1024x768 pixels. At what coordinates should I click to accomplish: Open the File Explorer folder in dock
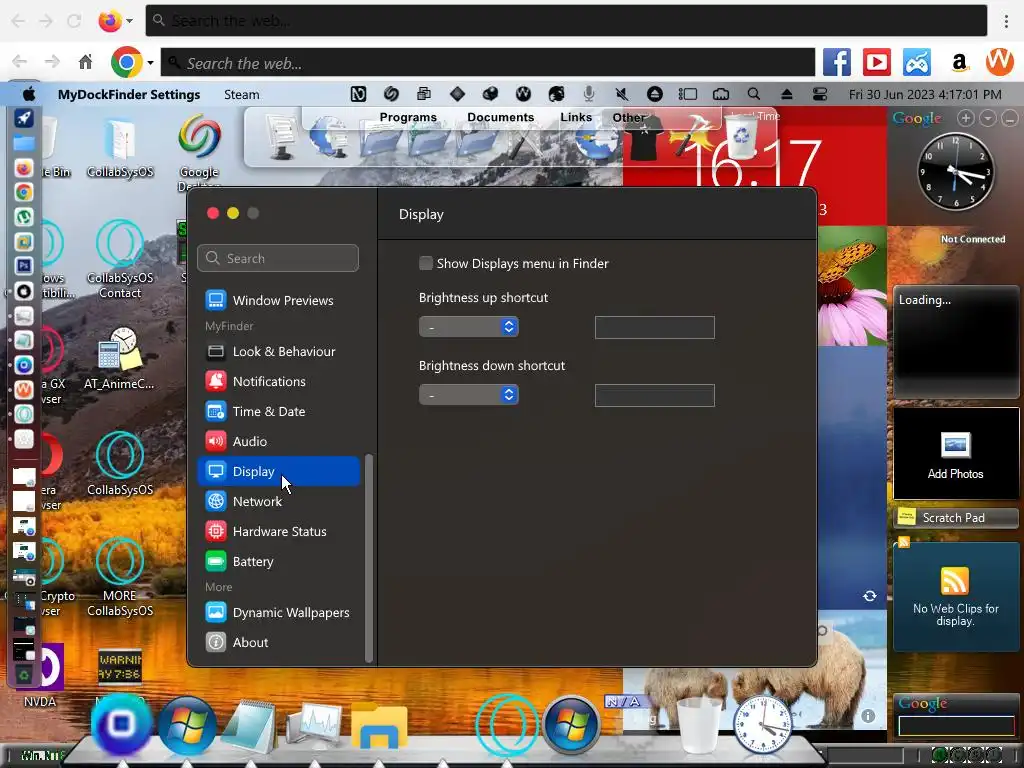(x=379, y=725)
